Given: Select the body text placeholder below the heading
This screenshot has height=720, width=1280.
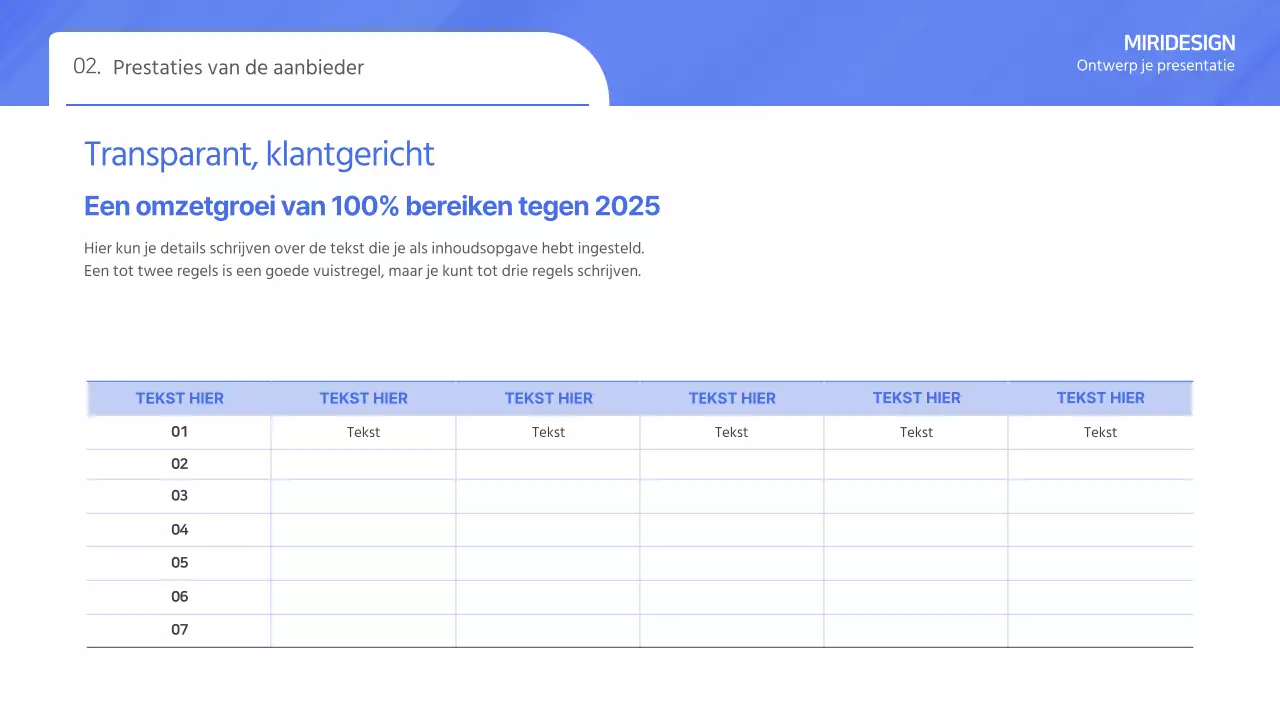Looking at the screenshot, I should click(364, 259).
